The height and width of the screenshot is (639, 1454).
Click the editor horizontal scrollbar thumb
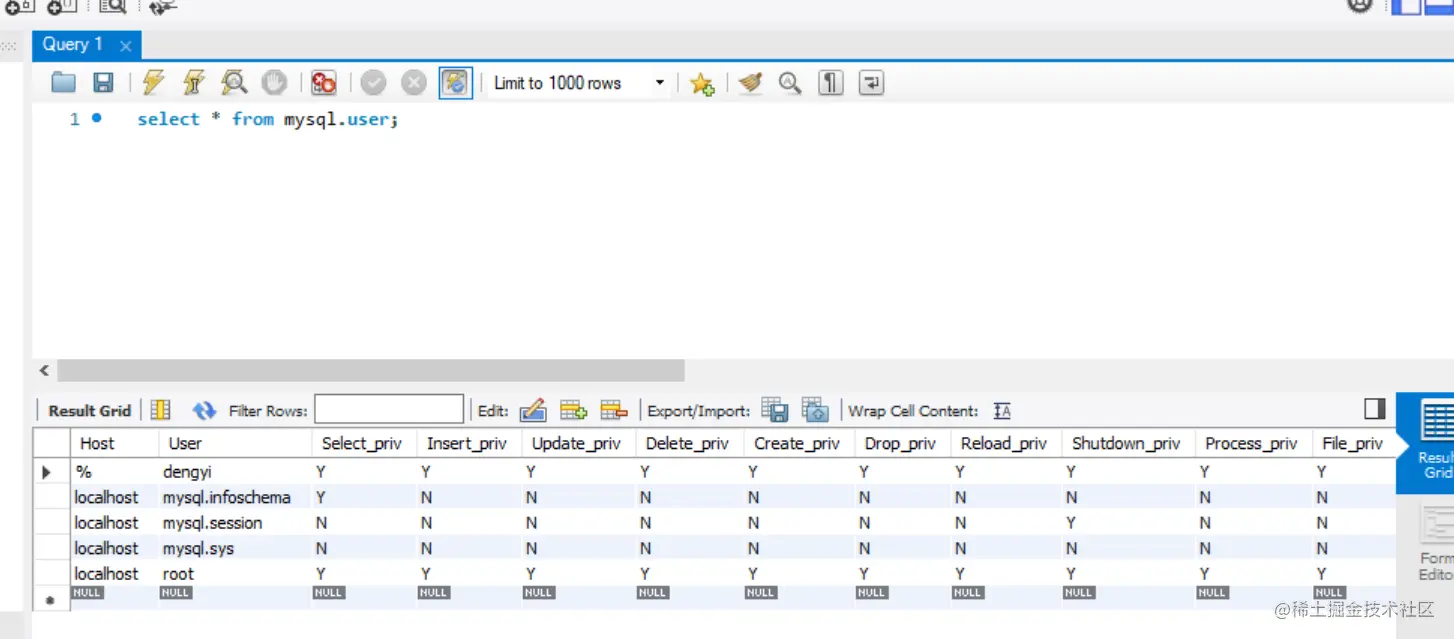(370, 371)
